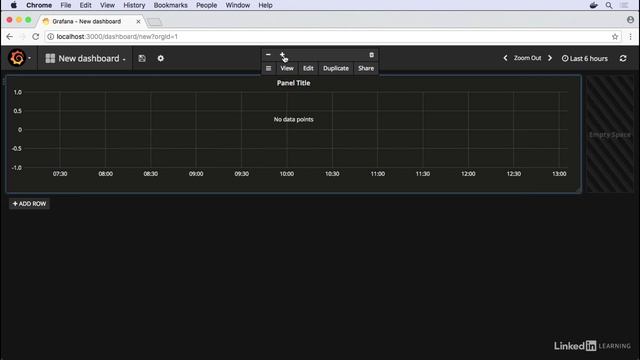640x360 pixels.
Task: Open the Help menu
Action: (x=265, y=5)
